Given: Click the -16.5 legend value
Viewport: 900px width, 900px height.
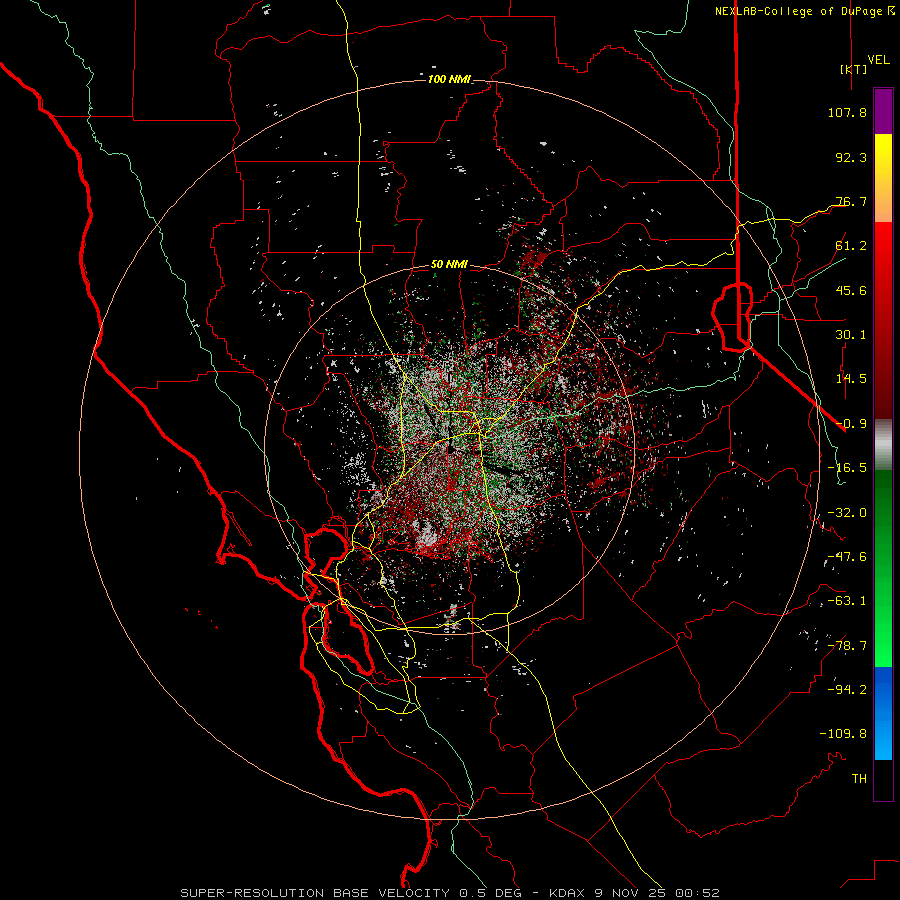Looking at the screenshot, I should coord(847,468).
